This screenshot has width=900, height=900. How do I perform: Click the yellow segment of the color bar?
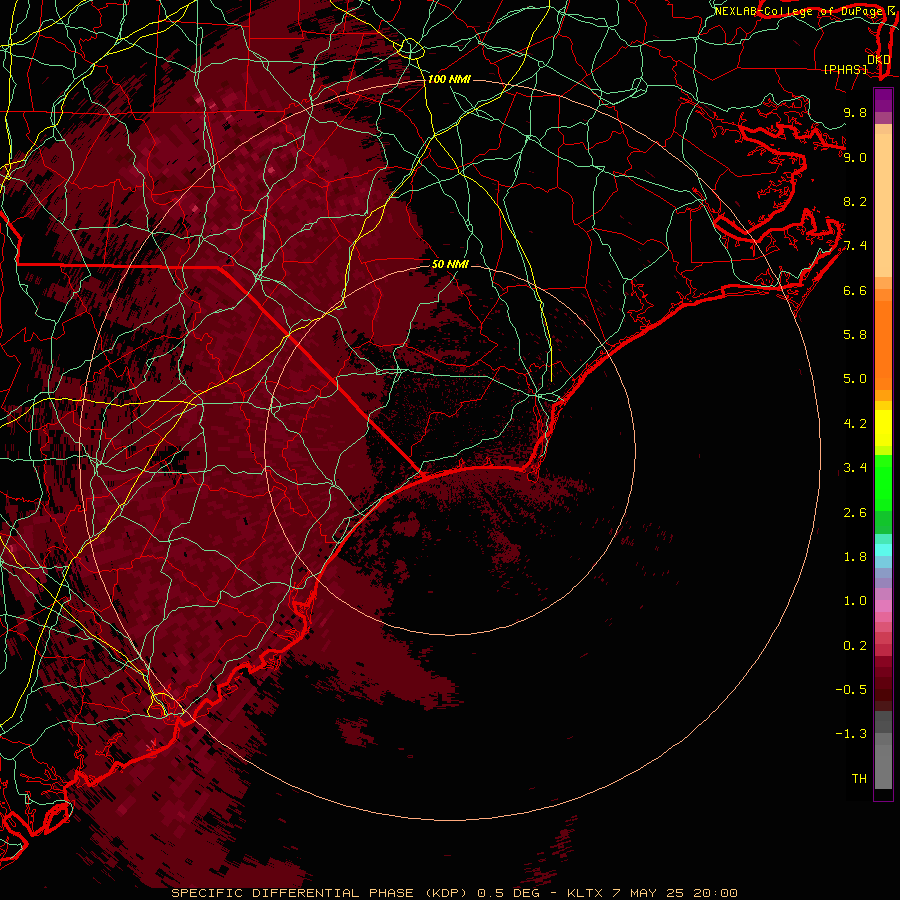click(x=883, y=428)
